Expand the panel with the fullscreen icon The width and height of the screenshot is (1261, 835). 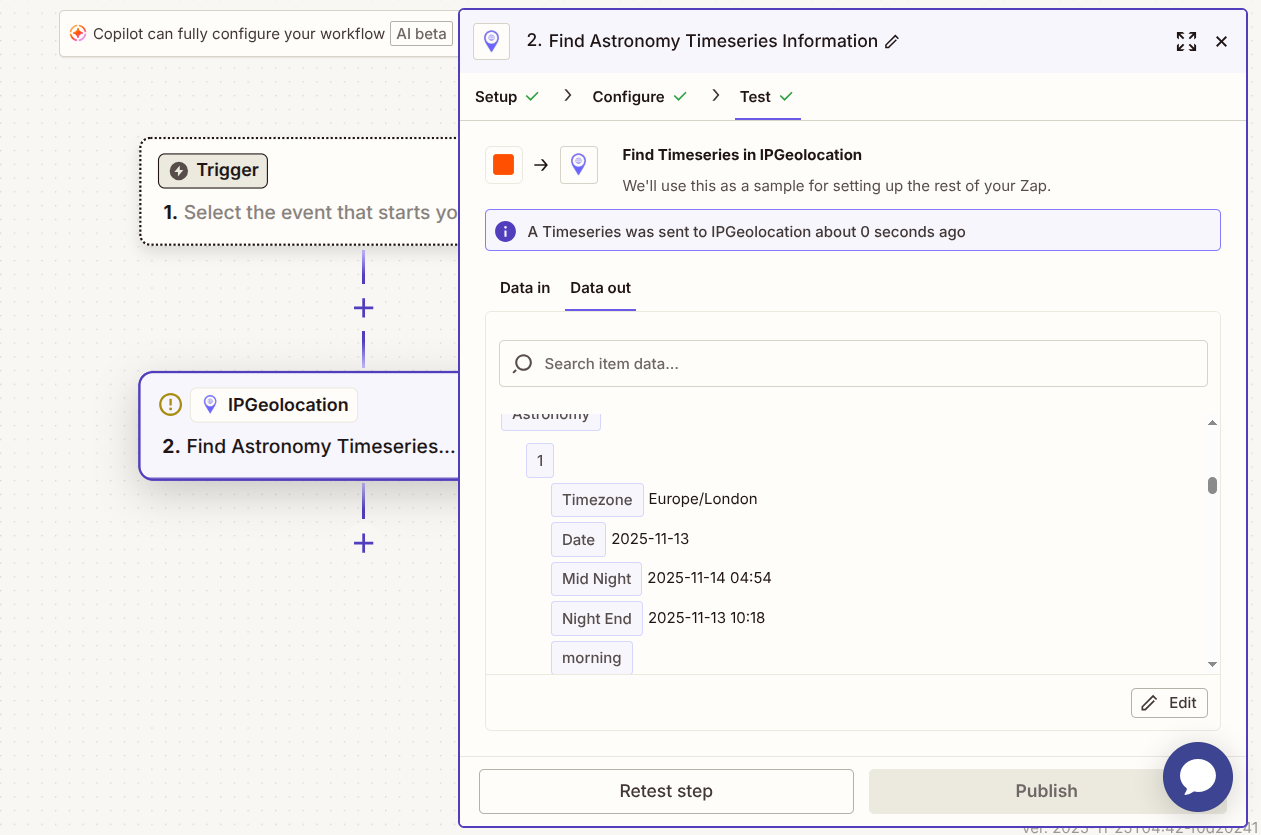1186,42
